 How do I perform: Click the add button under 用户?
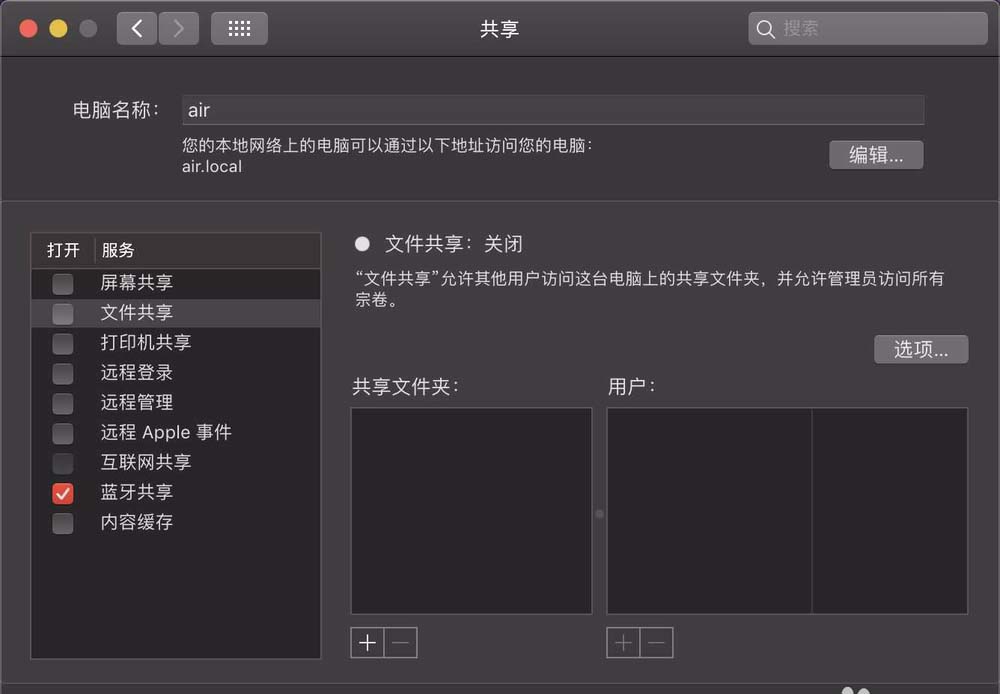pos(622,643)
